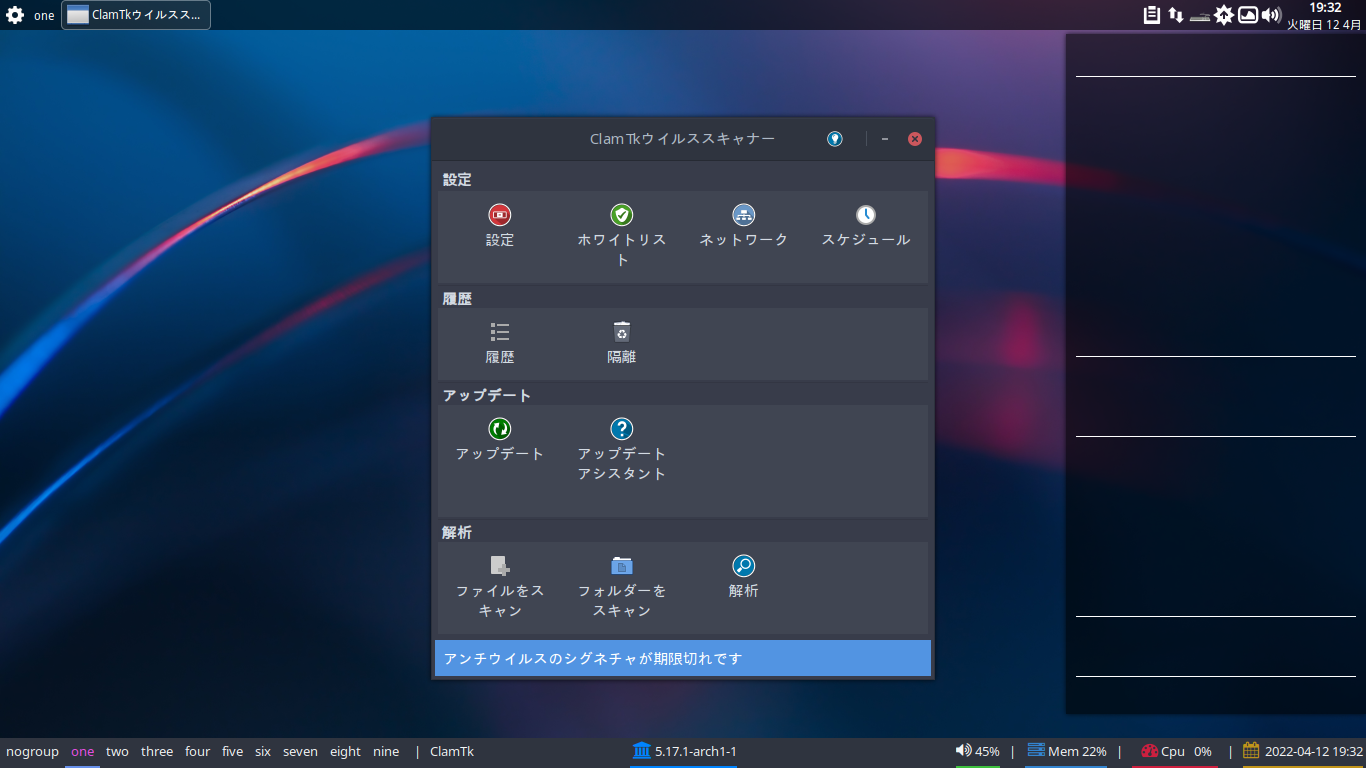Viewport: 1366px width, 768px height.
Task: Click the Mem 22% memory widget
Action: click(x=1067, y=751)
